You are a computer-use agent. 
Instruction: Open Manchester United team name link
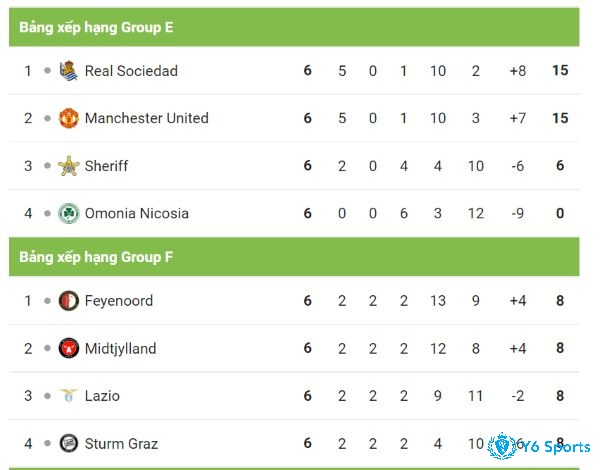tap(147, 118)
